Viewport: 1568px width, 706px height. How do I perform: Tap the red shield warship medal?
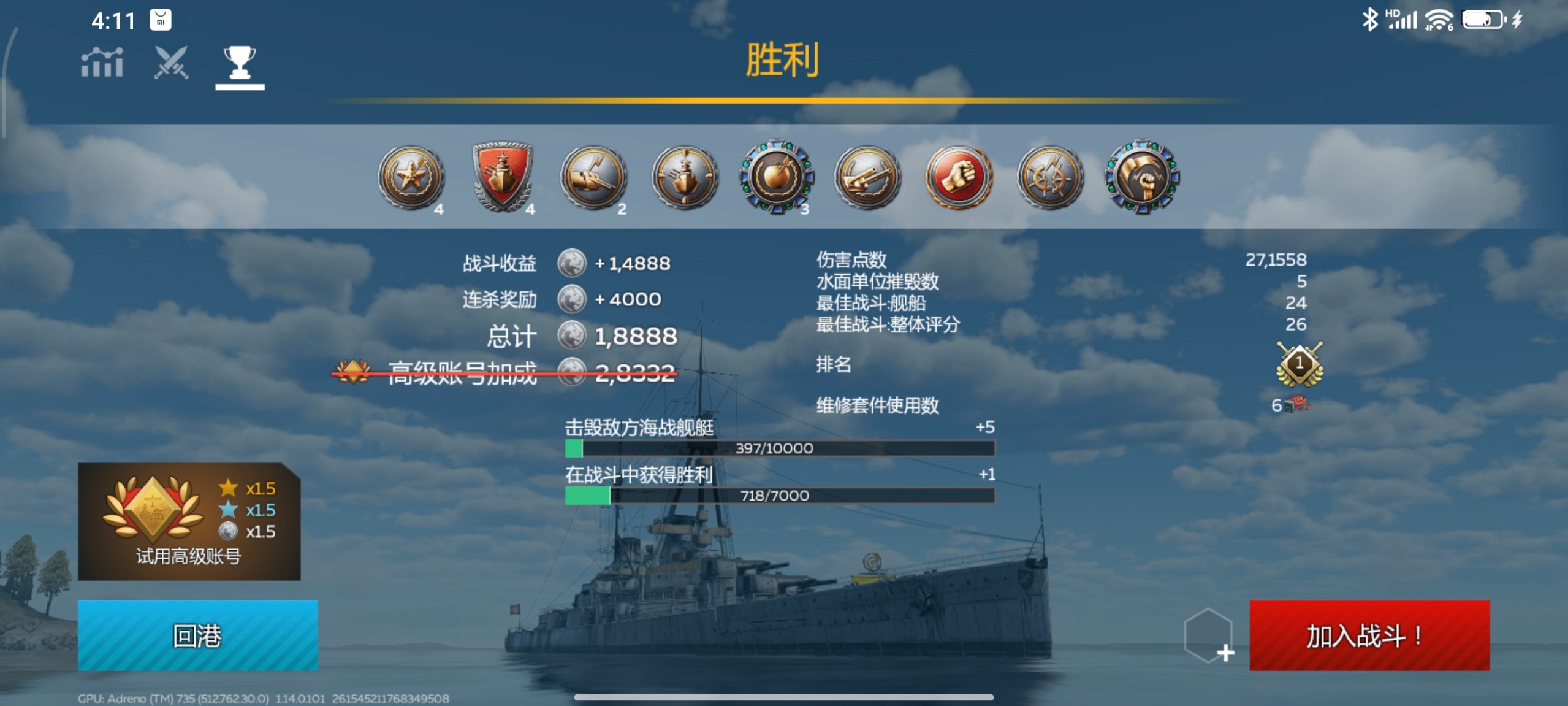coord(503,177)
